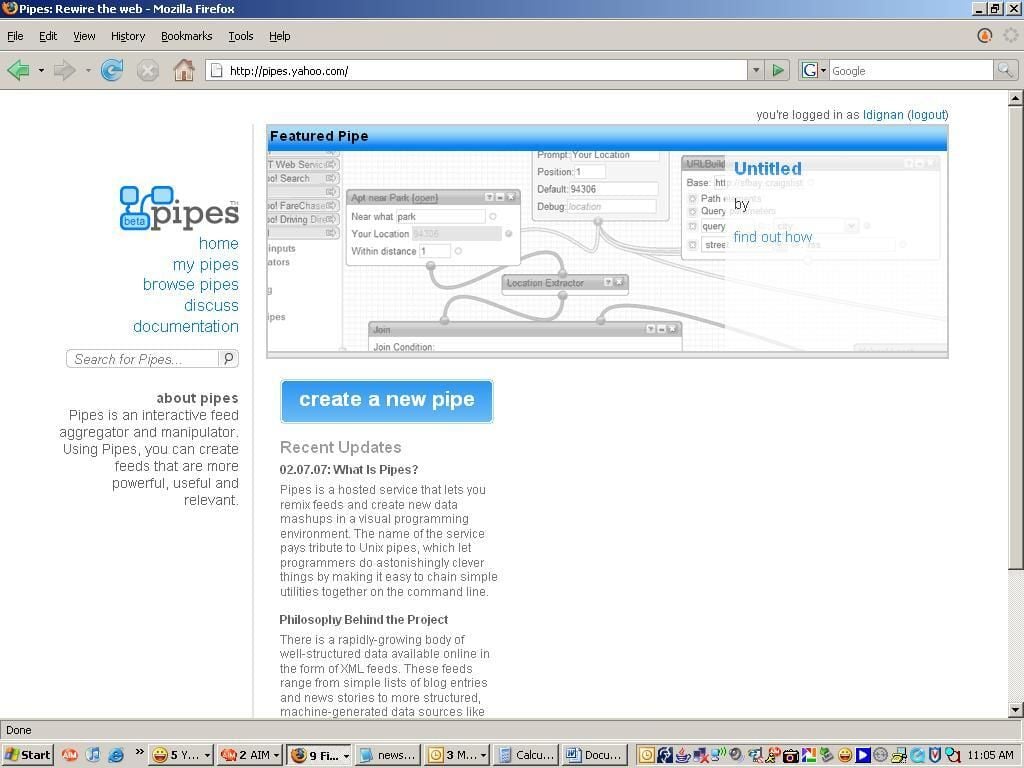Click the orange icon right of the menu bar
The image size is (1024, 768).
tap(984, 36)
